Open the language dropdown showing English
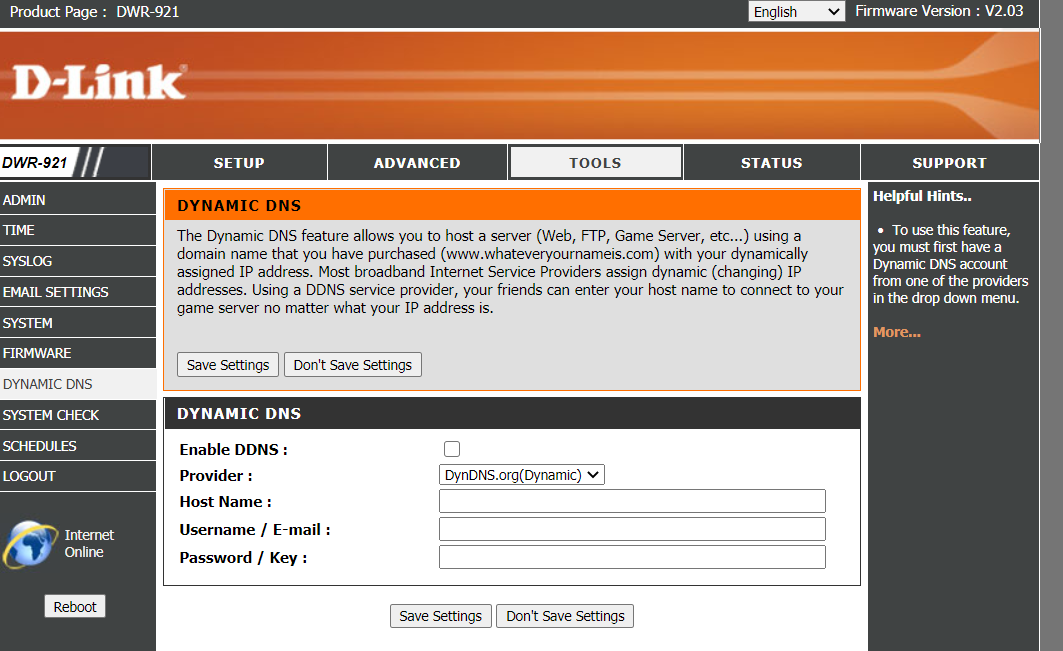 (796, 12)
